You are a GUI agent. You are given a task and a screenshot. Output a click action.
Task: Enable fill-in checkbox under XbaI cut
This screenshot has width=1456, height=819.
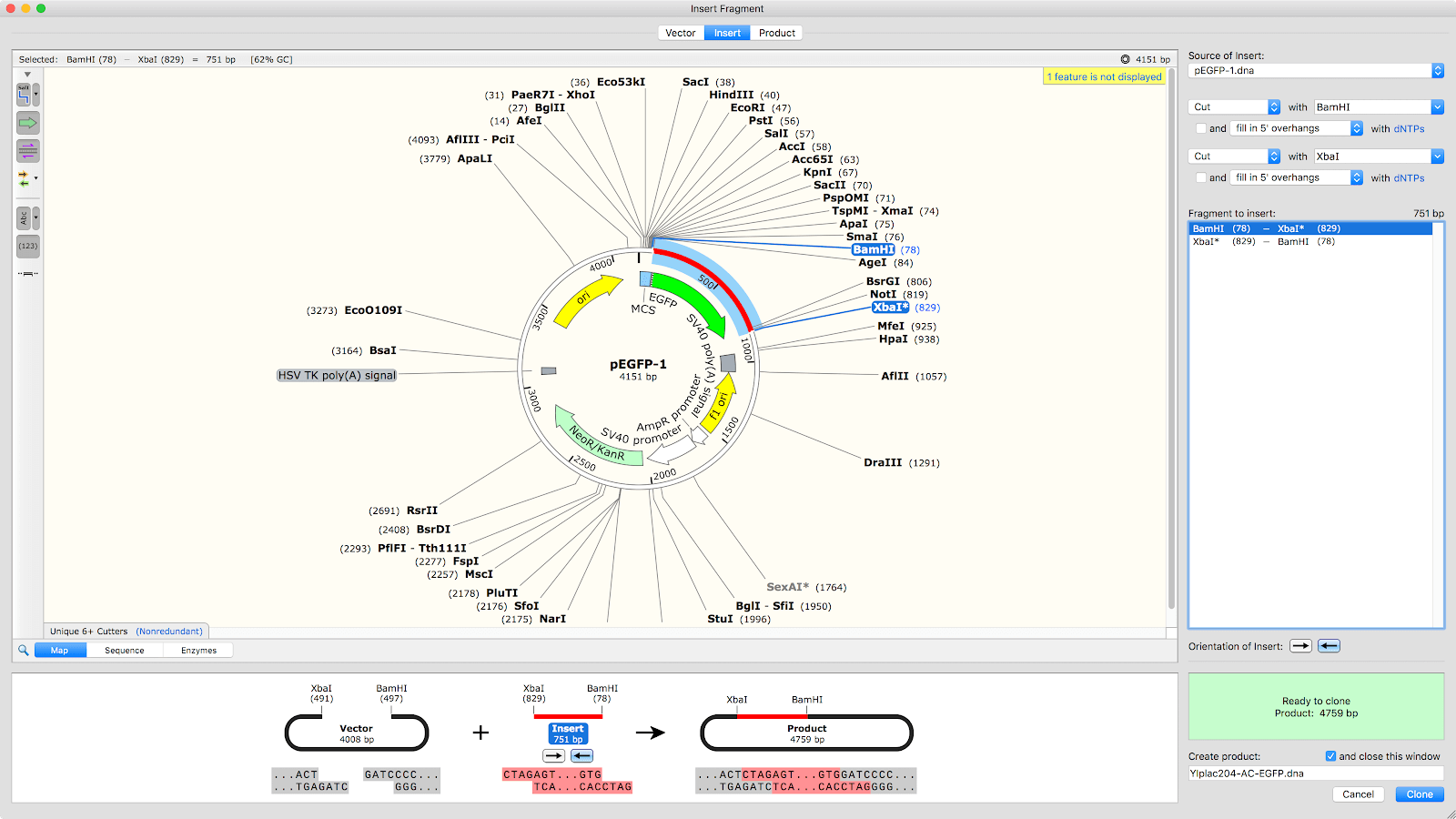[x=1201, y=178]
